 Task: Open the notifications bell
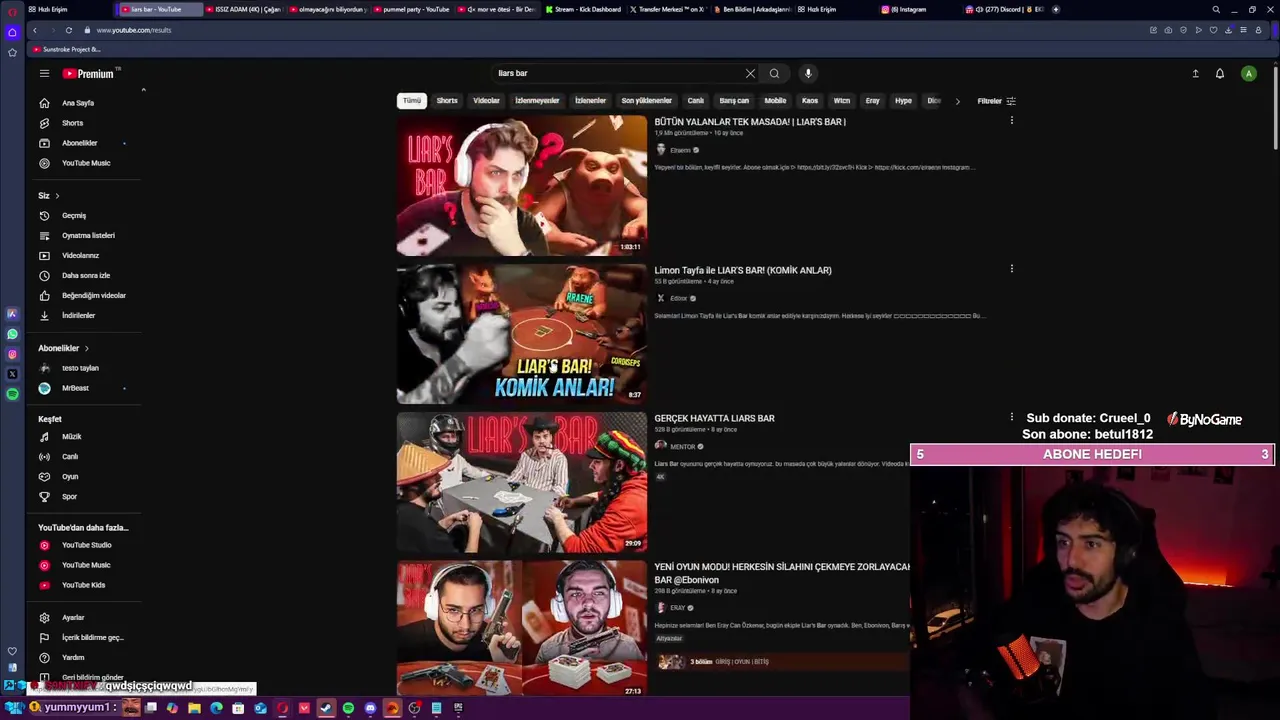(x=1220, y=73)
